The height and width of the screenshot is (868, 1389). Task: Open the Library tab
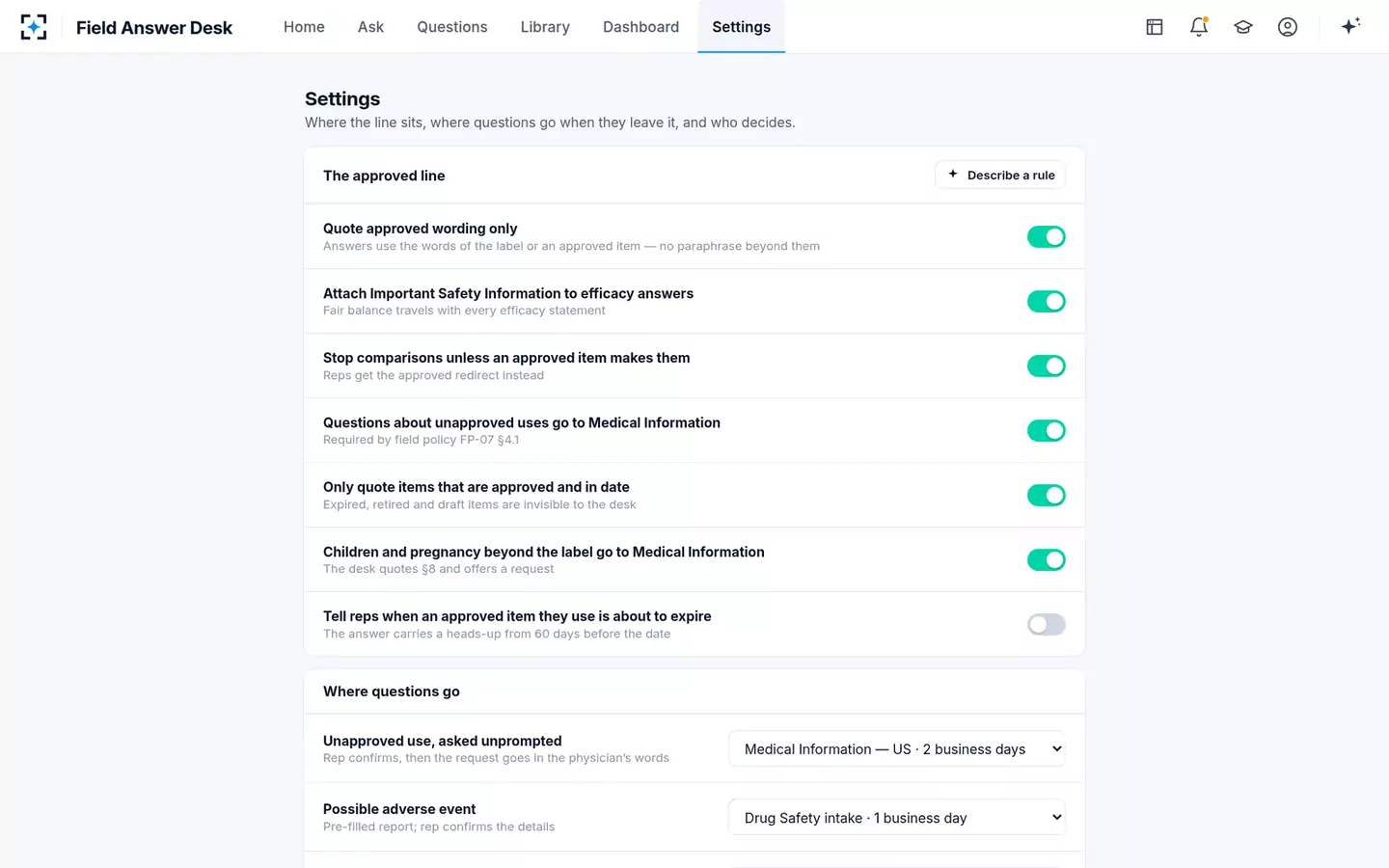(545, 27)
